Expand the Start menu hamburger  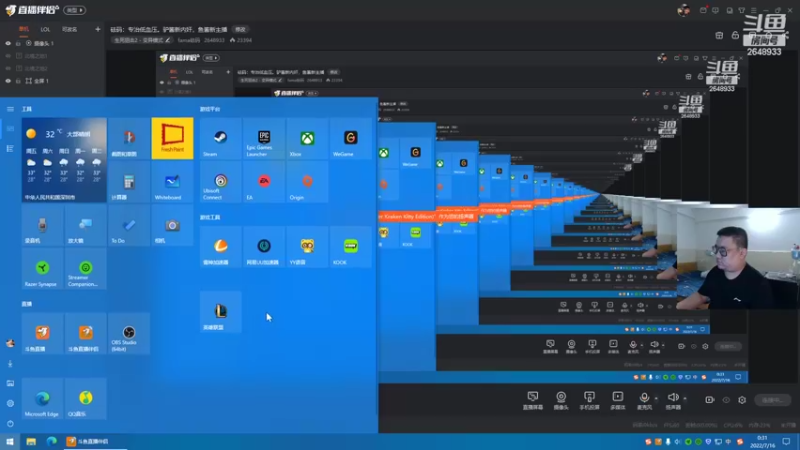(x=10, y=109)
